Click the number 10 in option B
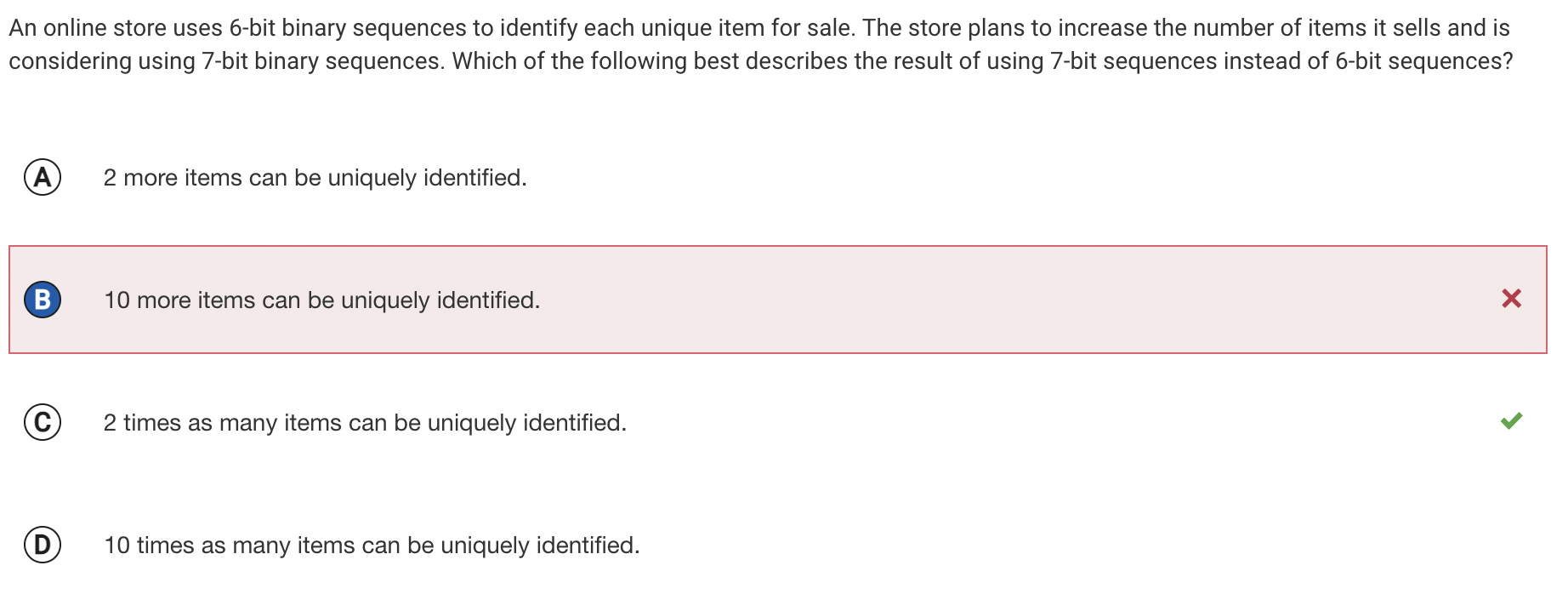The height and width of the screenshot is (594, 1568). (116, 300)
